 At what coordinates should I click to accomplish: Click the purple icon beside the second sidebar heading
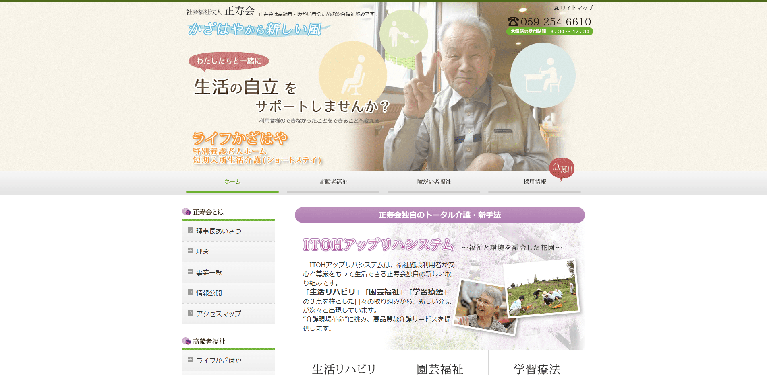(186, 340)
